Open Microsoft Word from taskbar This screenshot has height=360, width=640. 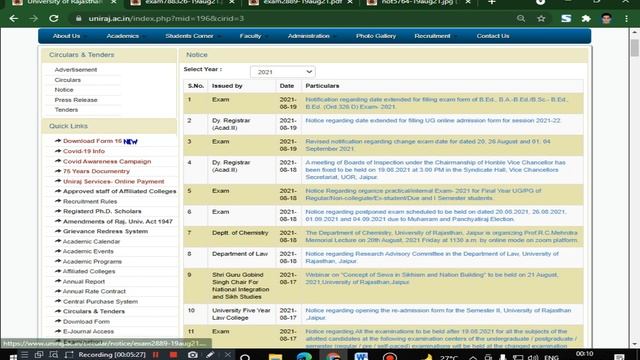click(361, 357)
